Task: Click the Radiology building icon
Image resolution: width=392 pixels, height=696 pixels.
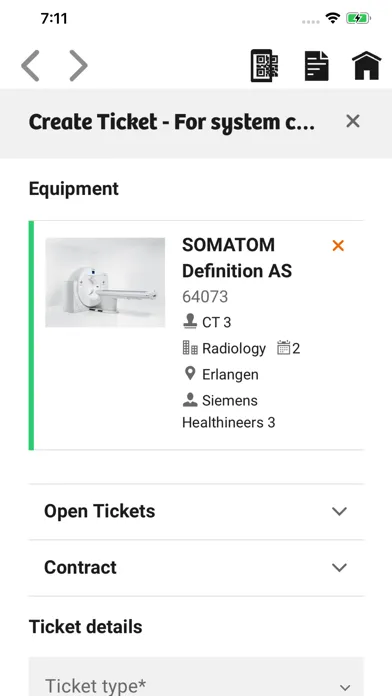Action: (190, 348)
